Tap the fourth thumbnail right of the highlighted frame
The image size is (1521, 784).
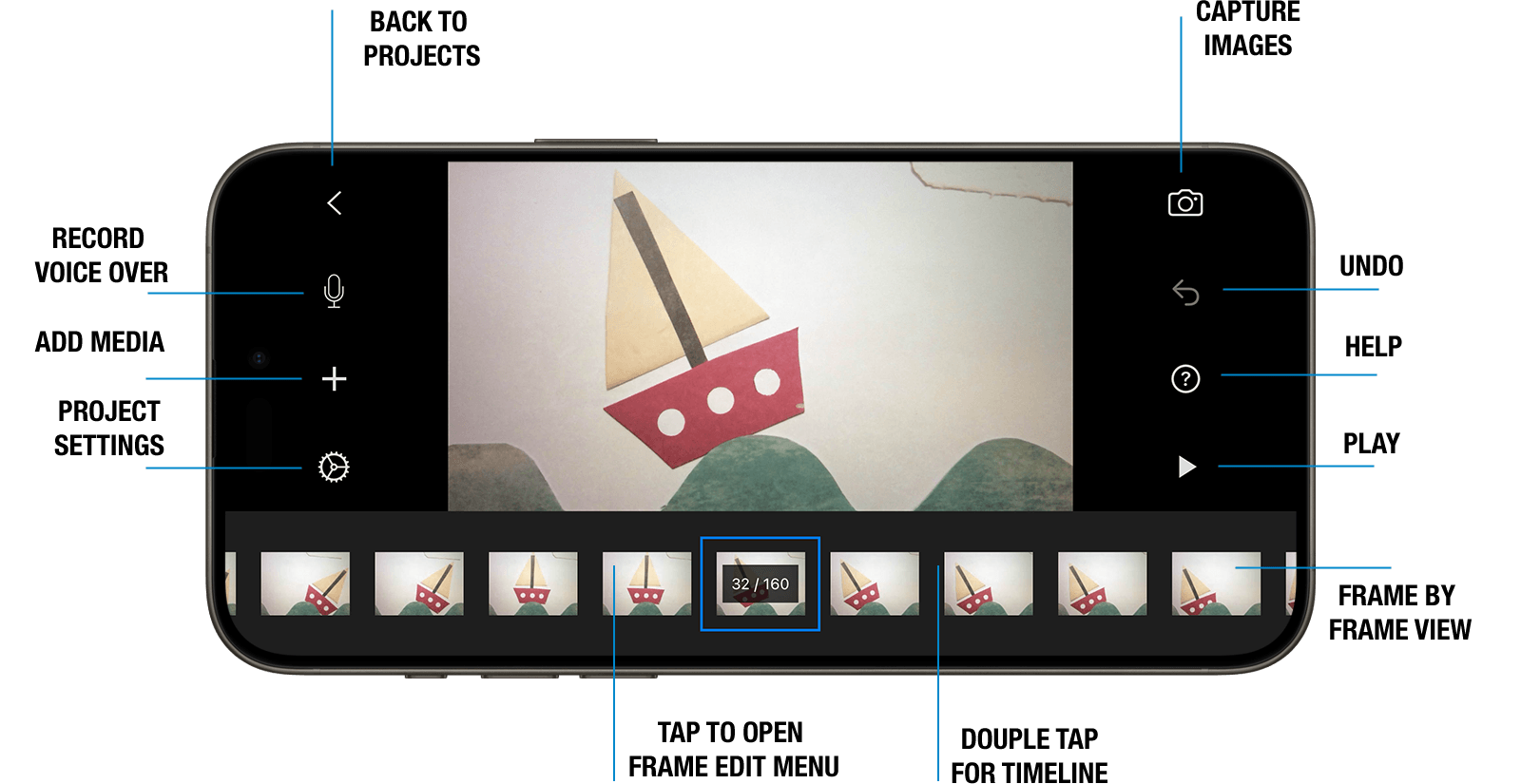click(x=1216, y=583)
